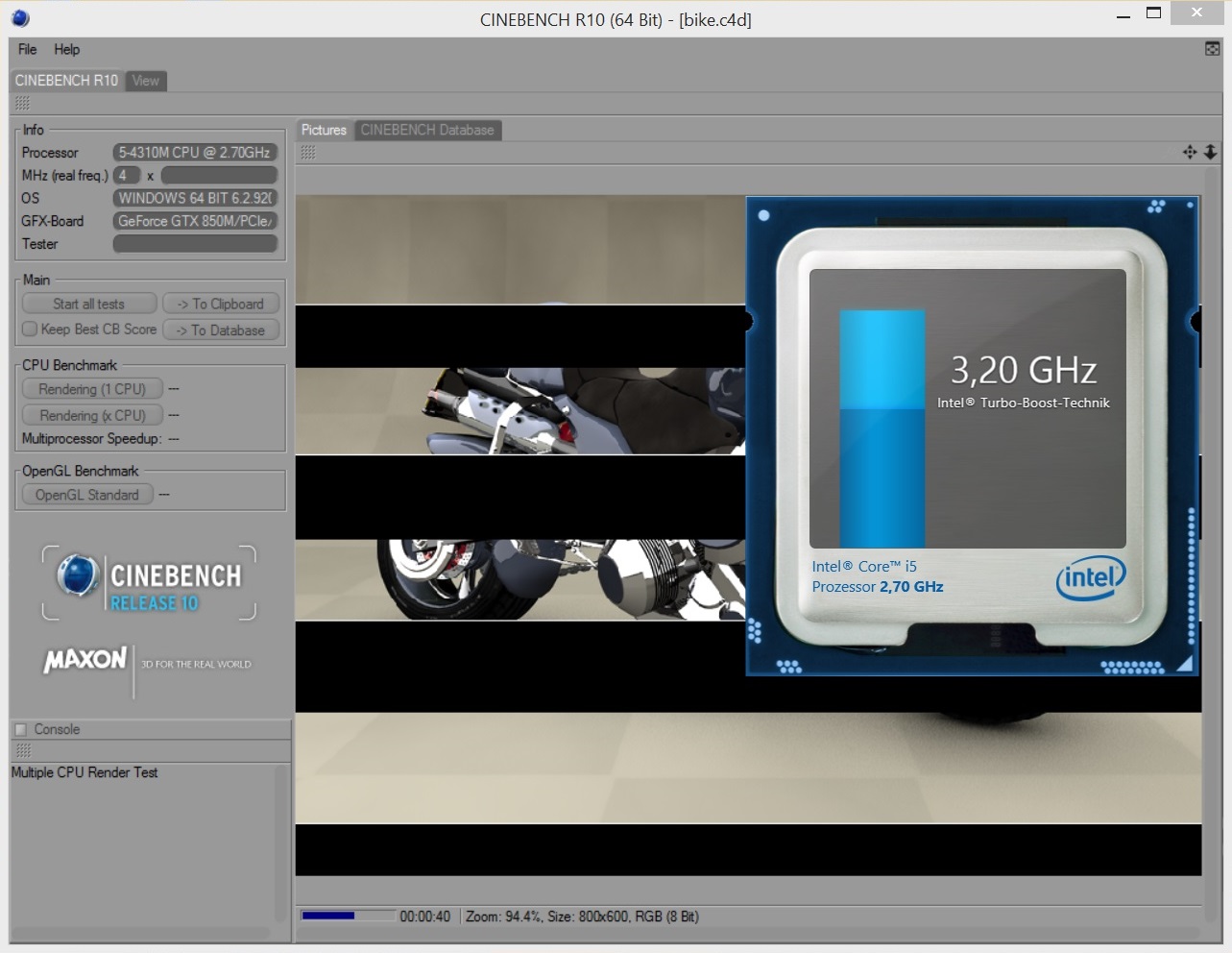
Task: Click the render progress bar
Action: pos(348,916)
